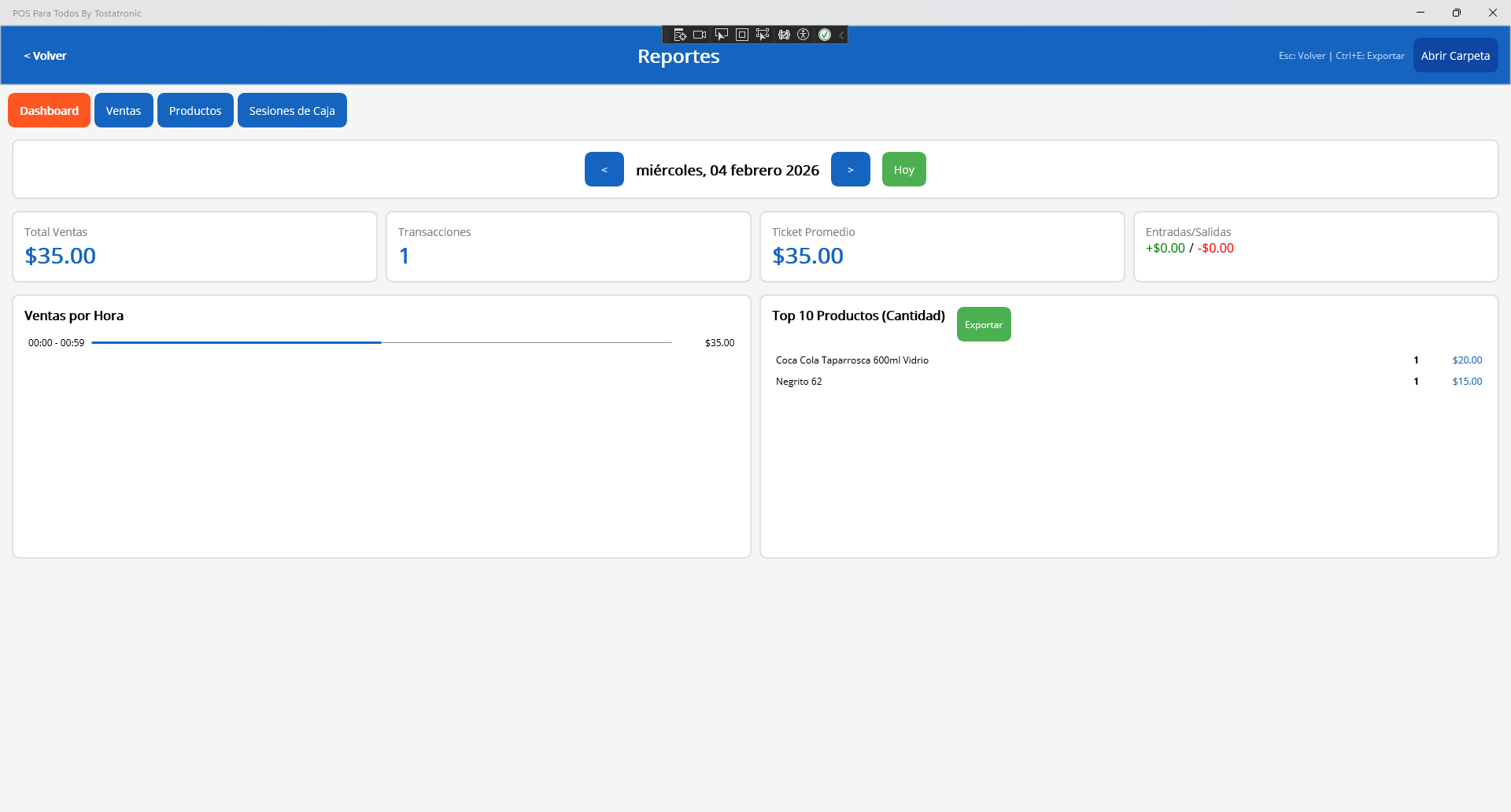Collapse the debug toolbar with chevron
The image size is (1511, 812).
pyautogui.click(x=841, y=35)
